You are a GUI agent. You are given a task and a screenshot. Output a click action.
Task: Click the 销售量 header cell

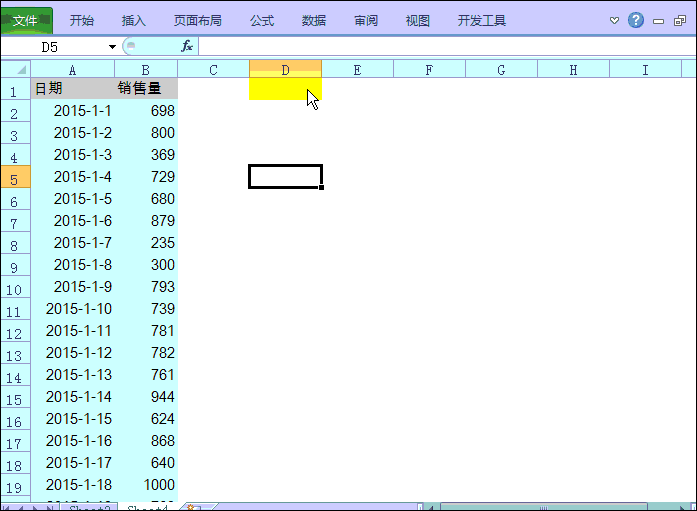pyautogui.click(x=146, y=88)
